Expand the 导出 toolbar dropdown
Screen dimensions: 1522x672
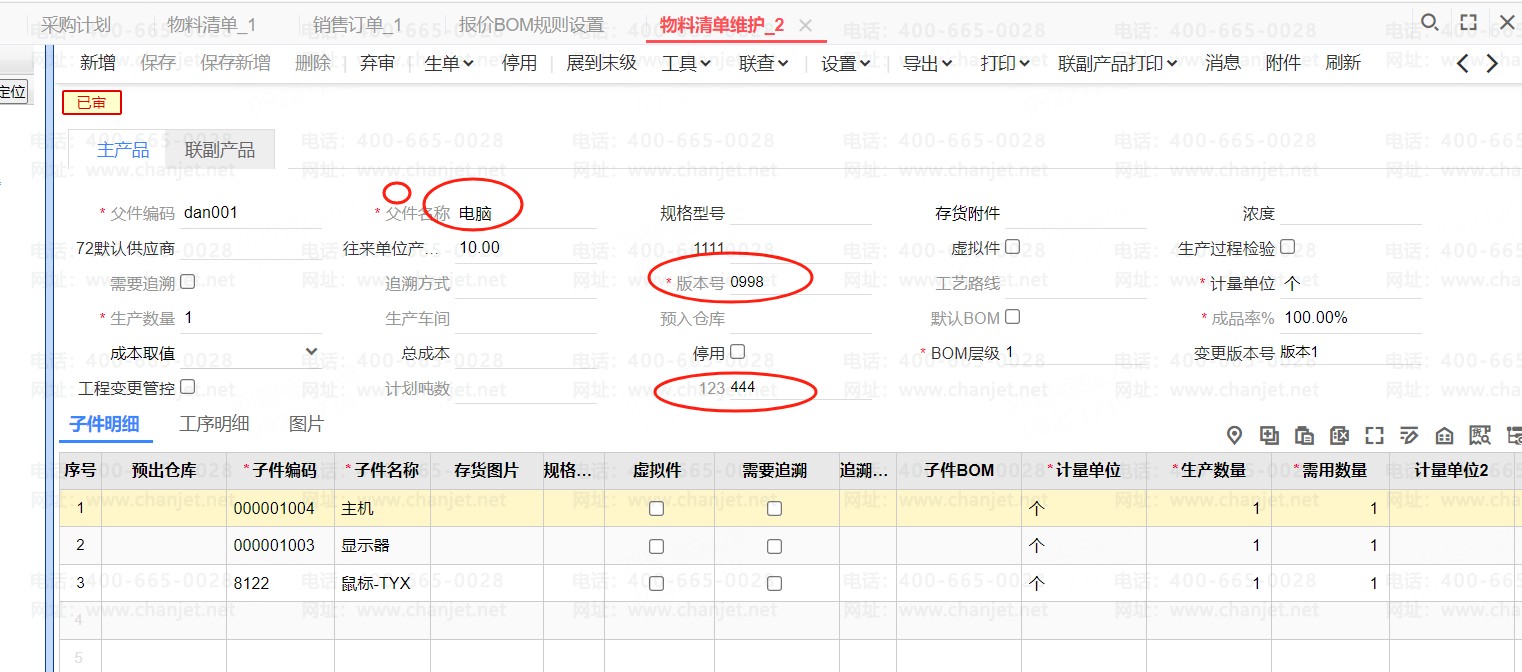point(927,63)
